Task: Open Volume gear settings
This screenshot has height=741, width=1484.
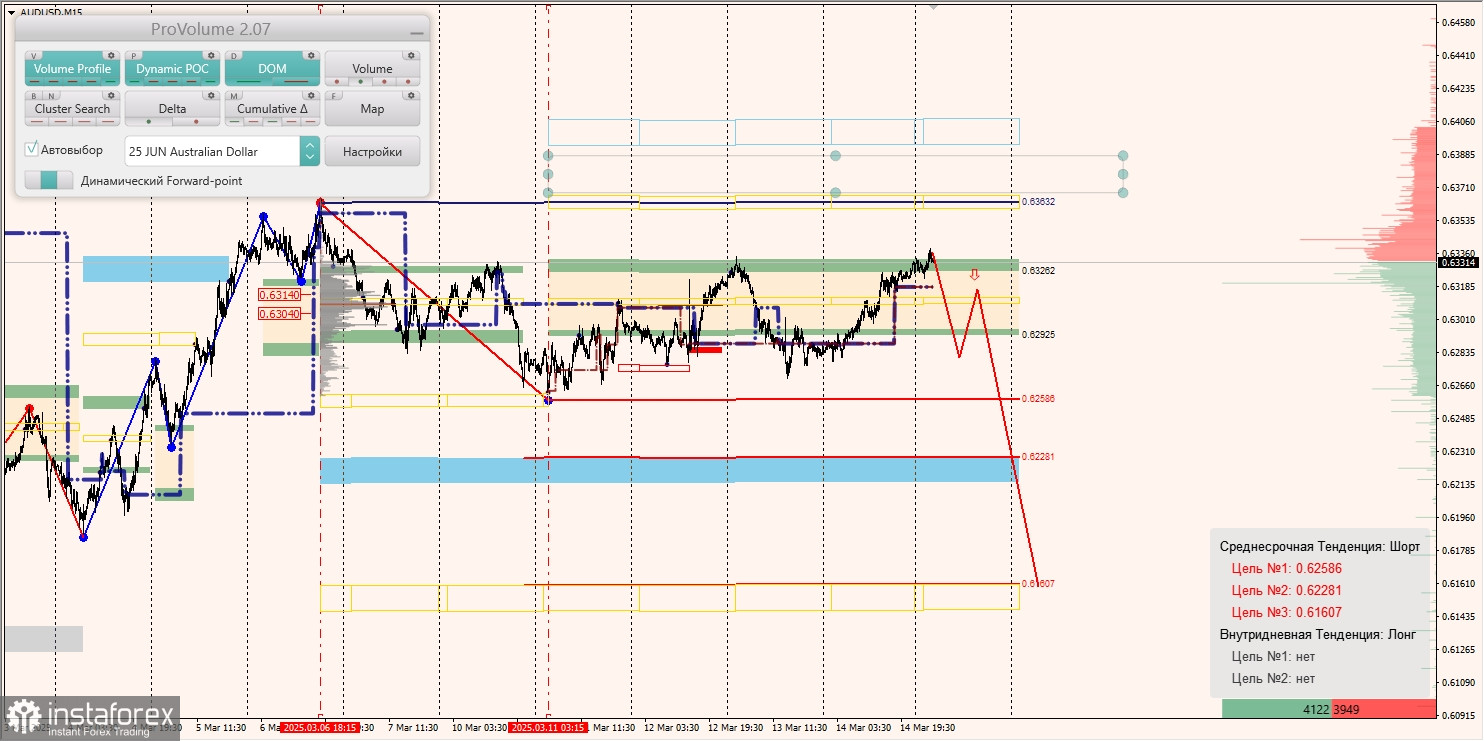Action: click(411, 55)
